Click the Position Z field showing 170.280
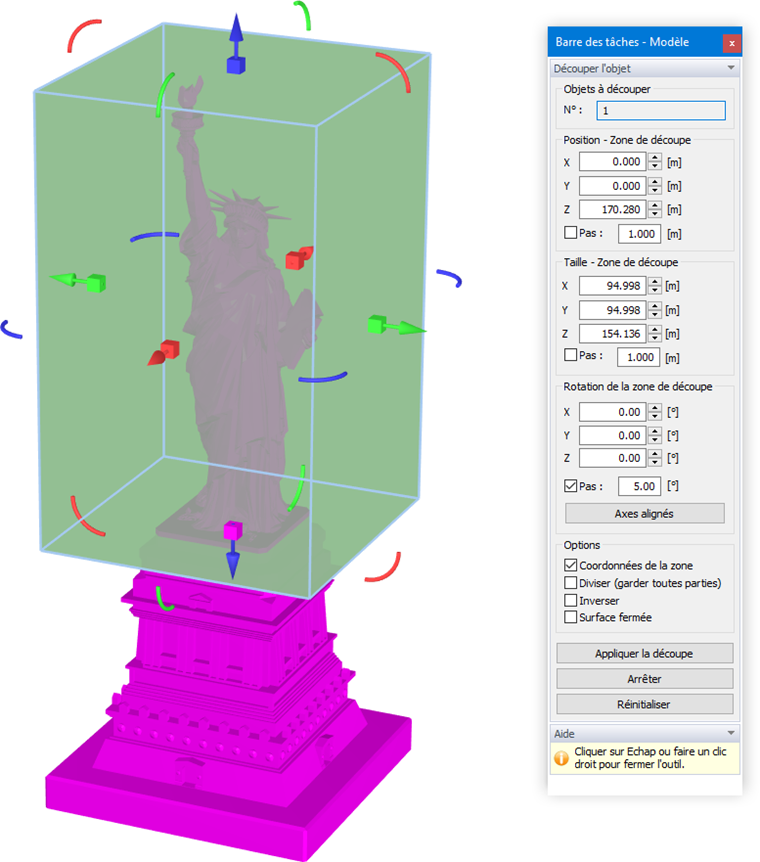760x862 pixels. tap(612, 209)
